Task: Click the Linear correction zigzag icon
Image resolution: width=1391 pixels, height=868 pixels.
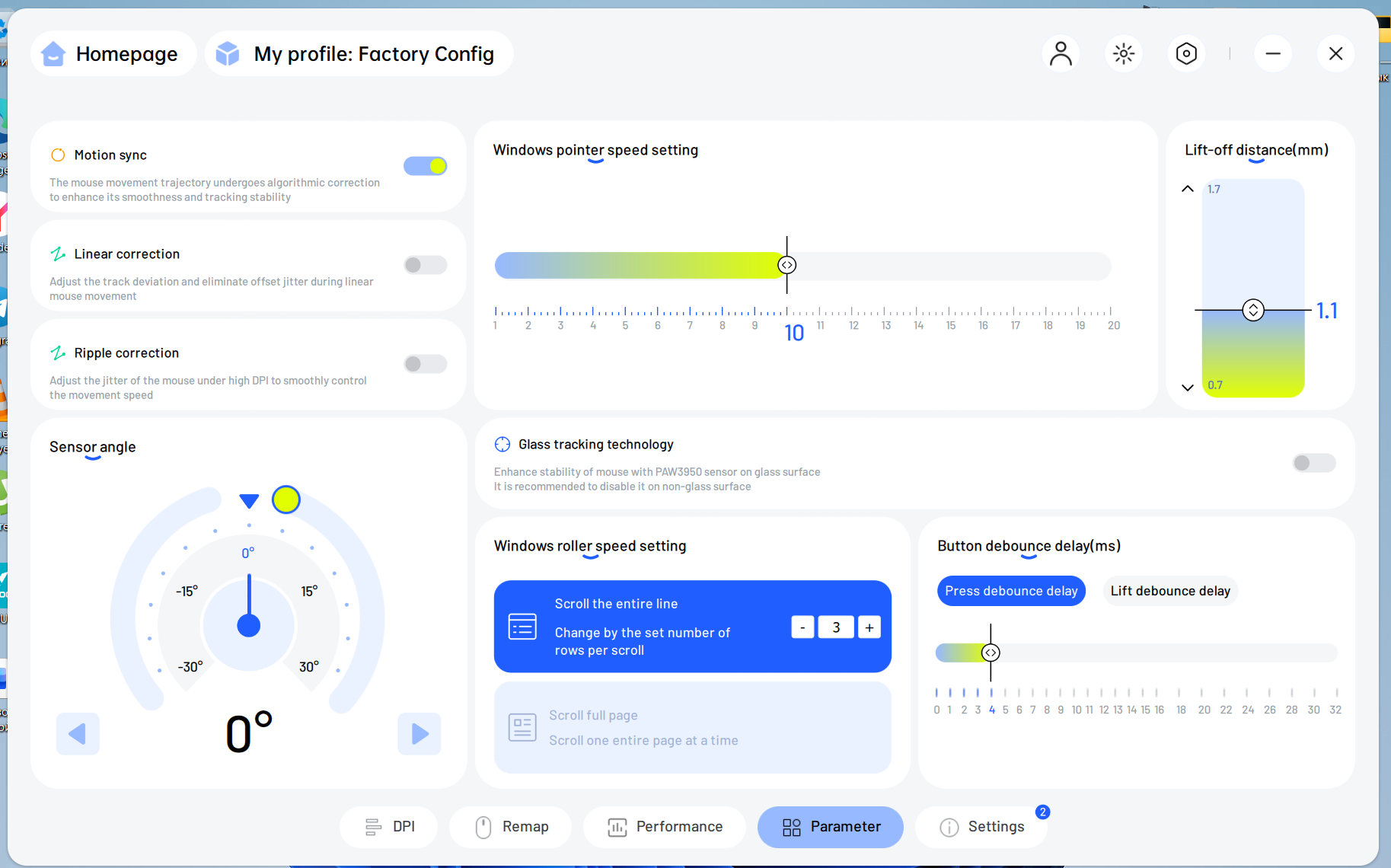Action: coord(58,254)
